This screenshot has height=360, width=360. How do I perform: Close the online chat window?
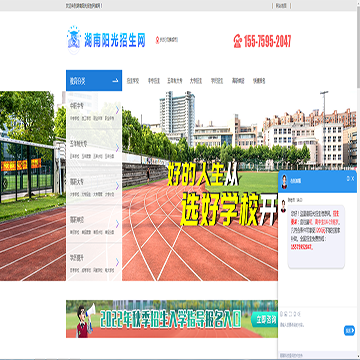pyautogui.click(x=353, y=179)
